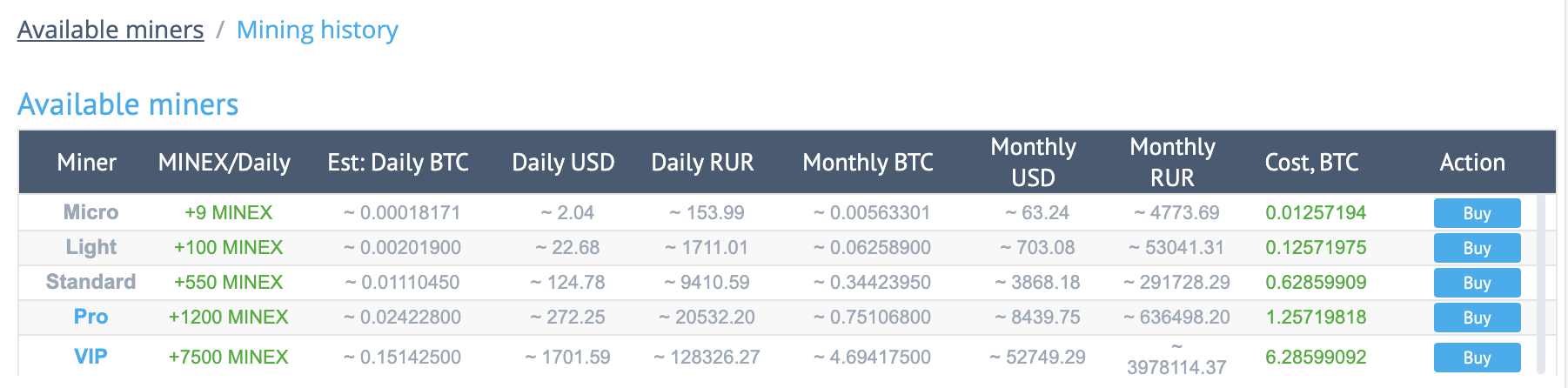
Task: Select the Micro miner row name
Action: 90,212
